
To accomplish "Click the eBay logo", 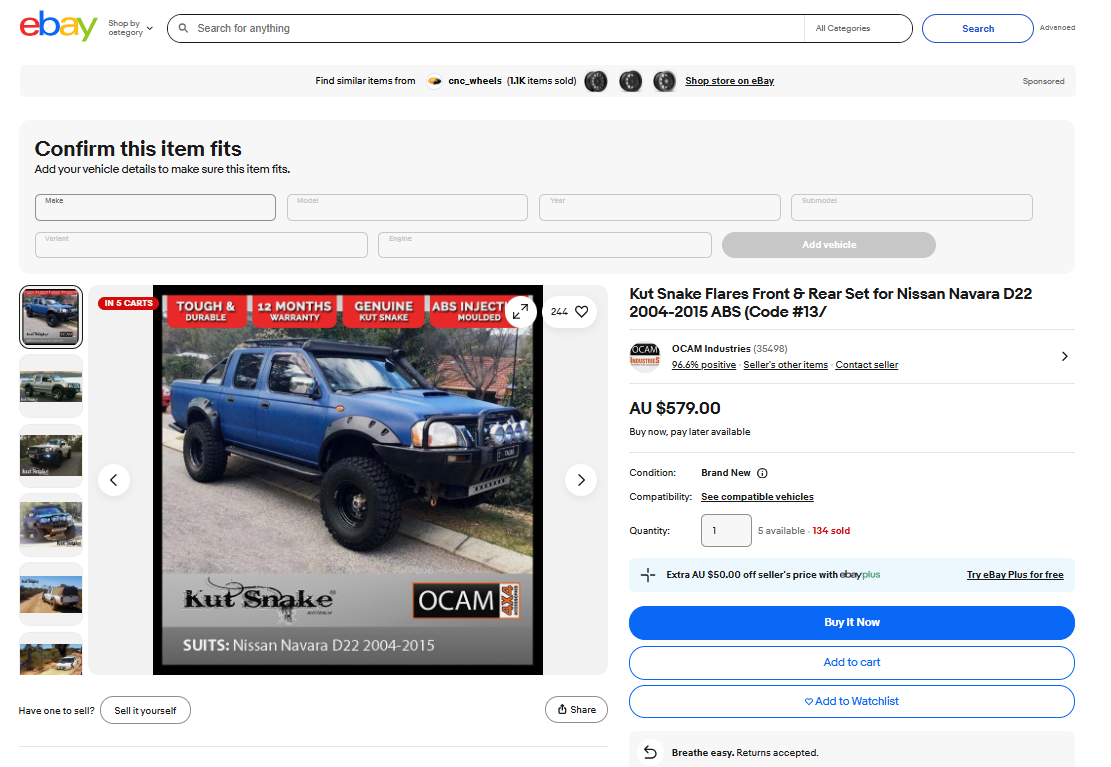I will [x=58, y=27].
